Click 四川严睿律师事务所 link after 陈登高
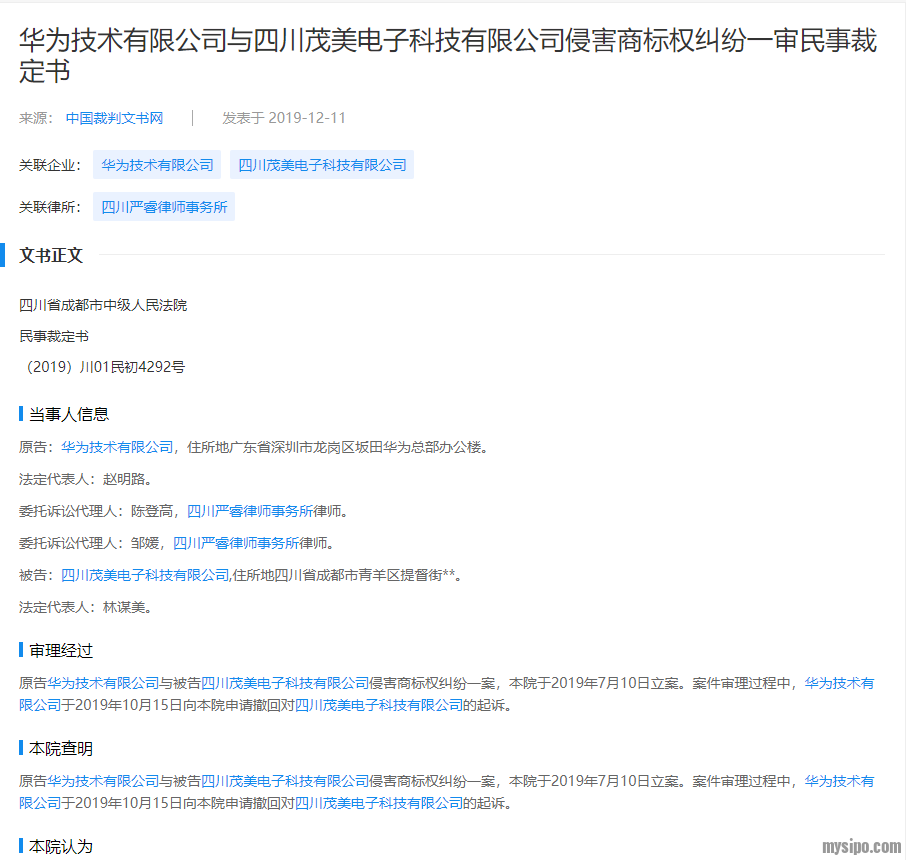Viewport: 906px width, 860px height. 250,511
